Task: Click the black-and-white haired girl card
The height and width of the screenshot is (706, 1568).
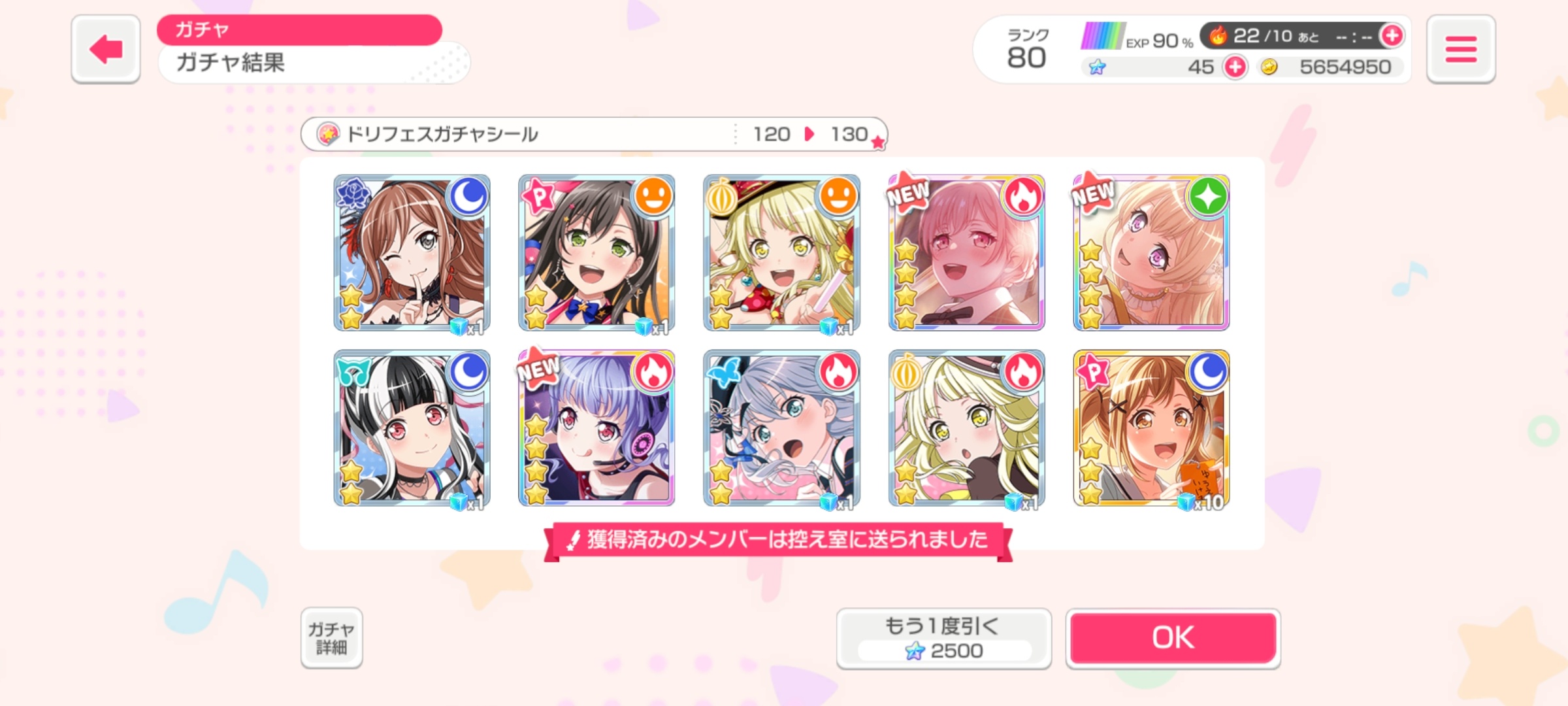Action: (412, 428)
